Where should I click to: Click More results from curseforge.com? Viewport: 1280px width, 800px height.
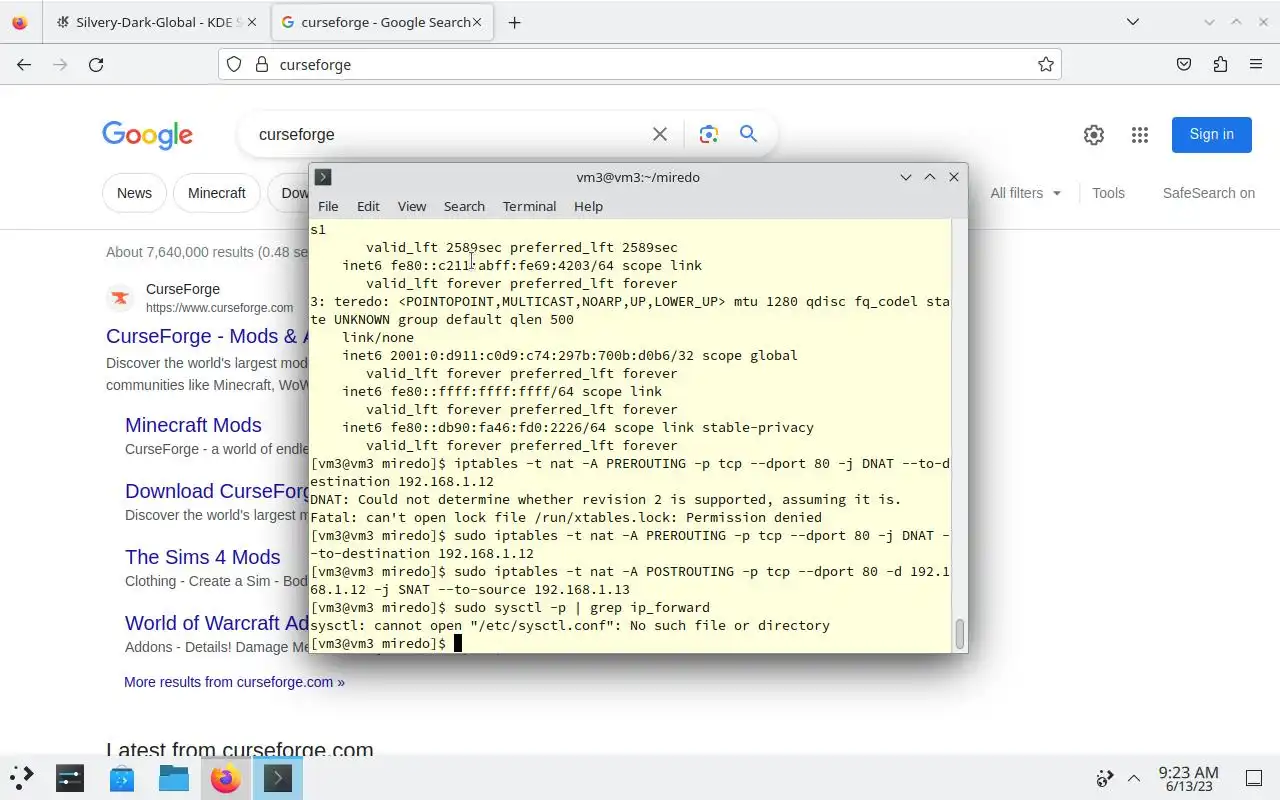pyautogui.click(x=234, y=682)
